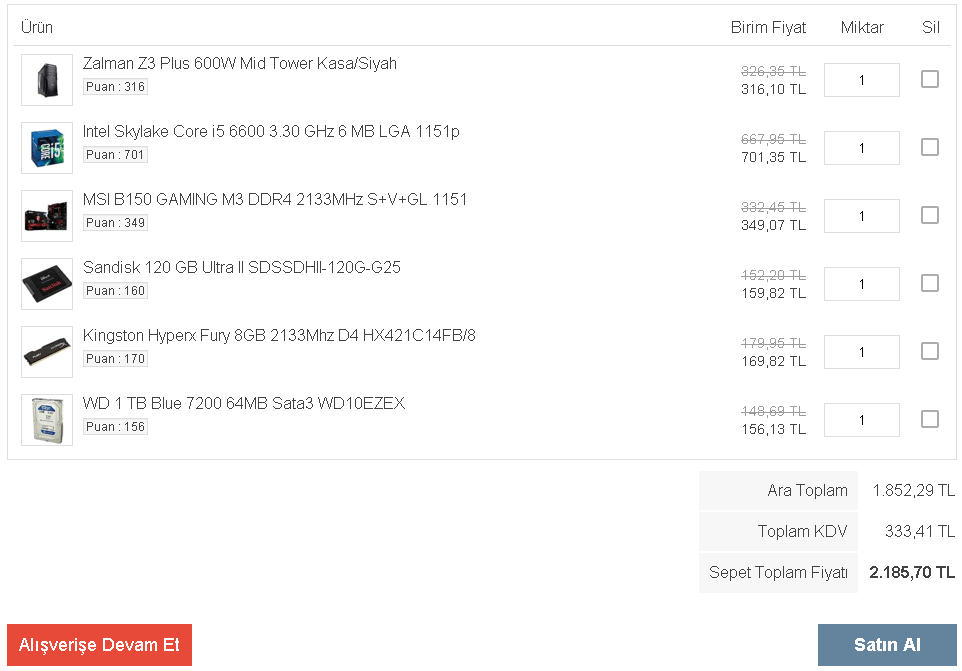Open Intel Skylake Core i5 6600 link
The image size is (962, 671).
coord(271,132)
